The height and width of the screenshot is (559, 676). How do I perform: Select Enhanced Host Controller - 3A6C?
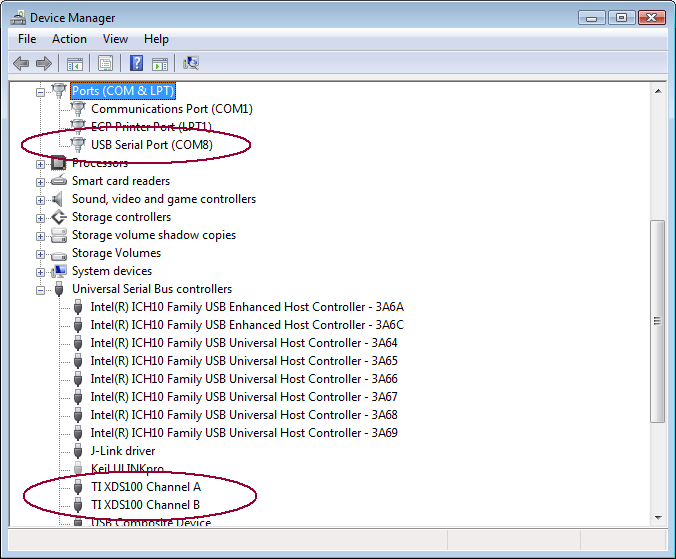pyautogui.click(x=247, y=325)
